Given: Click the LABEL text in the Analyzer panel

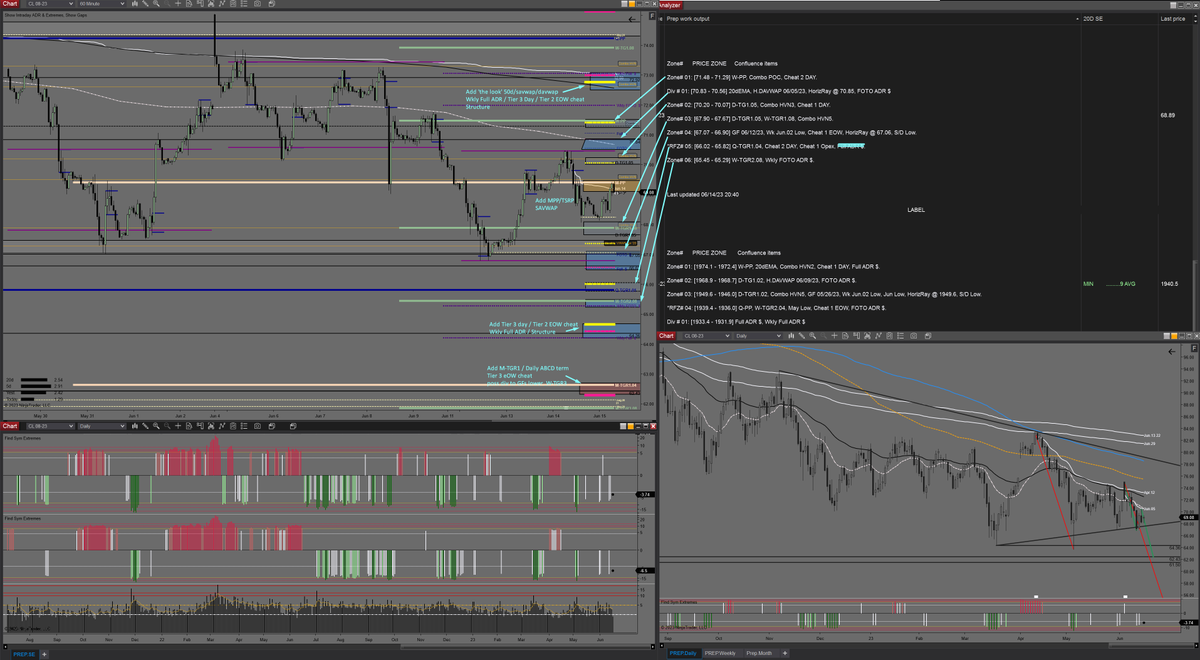Looking at the screenshot, I should pos(916,210).
